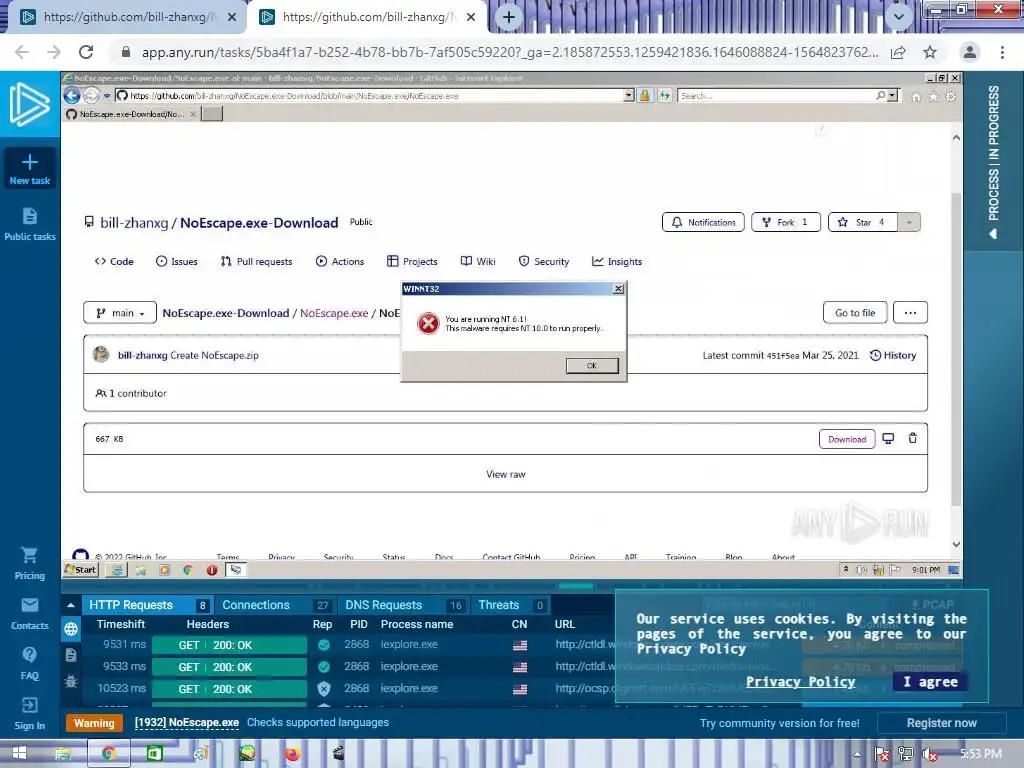Click the GitHub Download button
The image size is (1024, 768).
(846, 439)
